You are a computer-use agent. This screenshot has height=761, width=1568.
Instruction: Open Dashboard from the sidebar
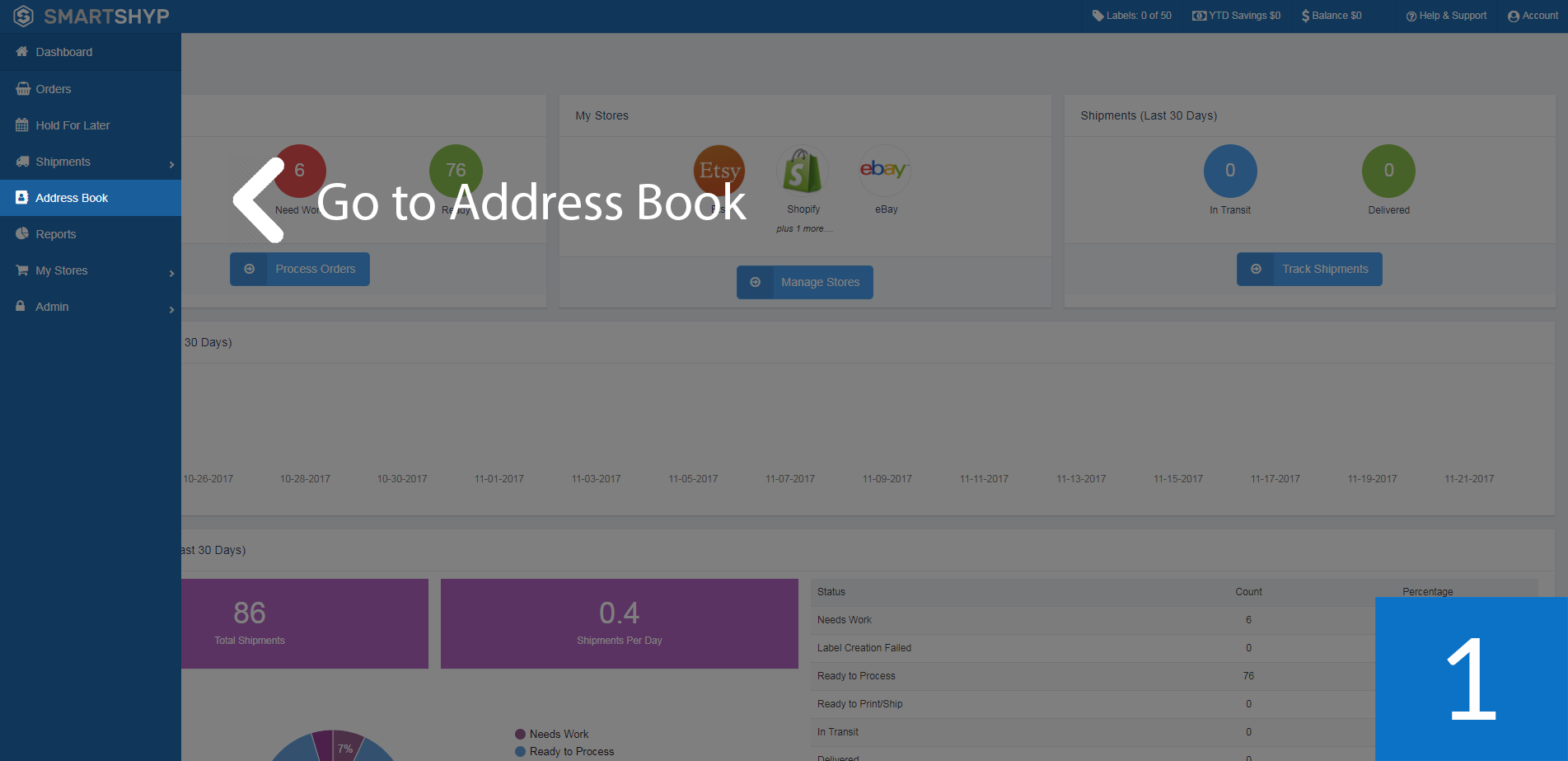coord(91,52)
